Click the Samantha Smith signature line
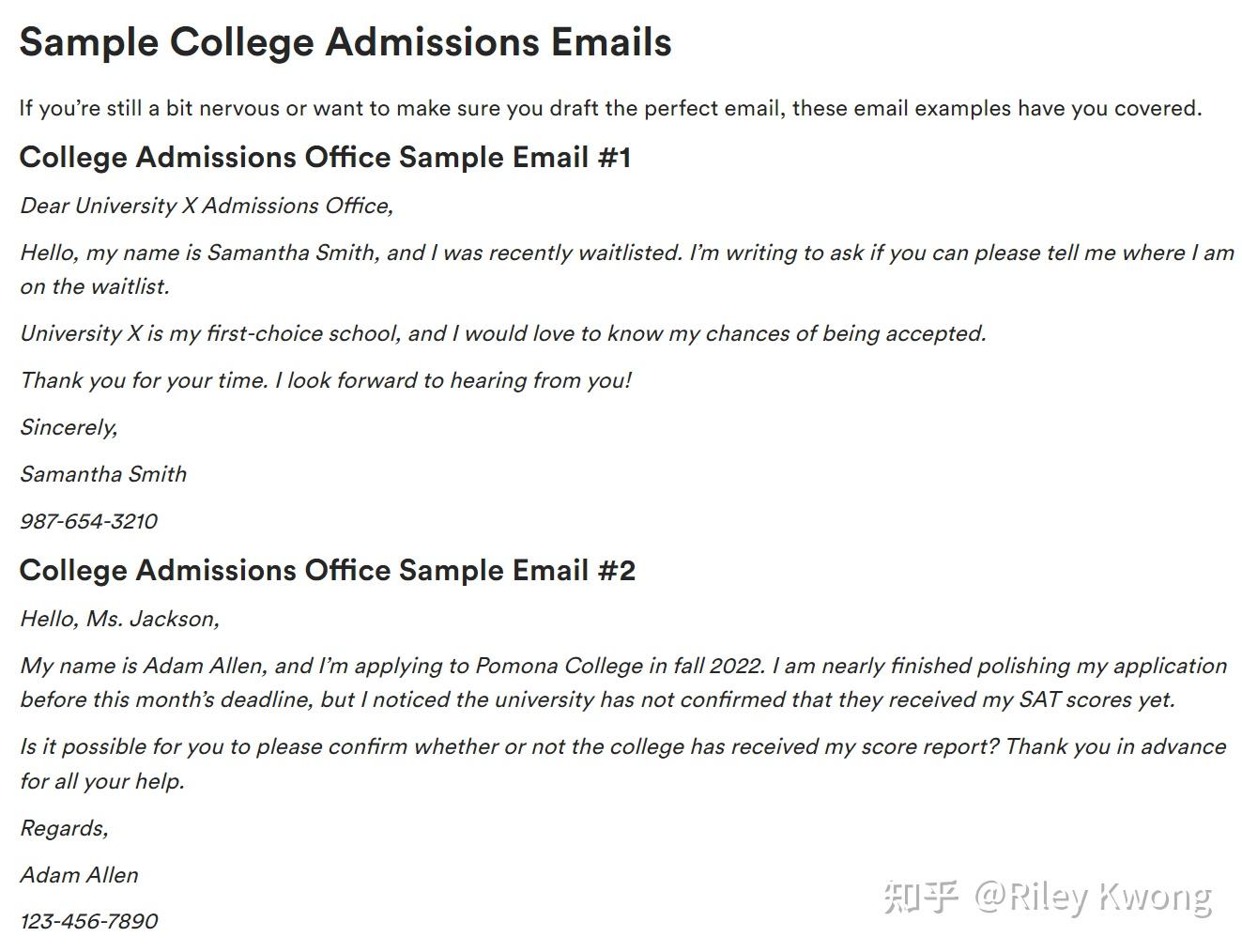 pos(103,474)
